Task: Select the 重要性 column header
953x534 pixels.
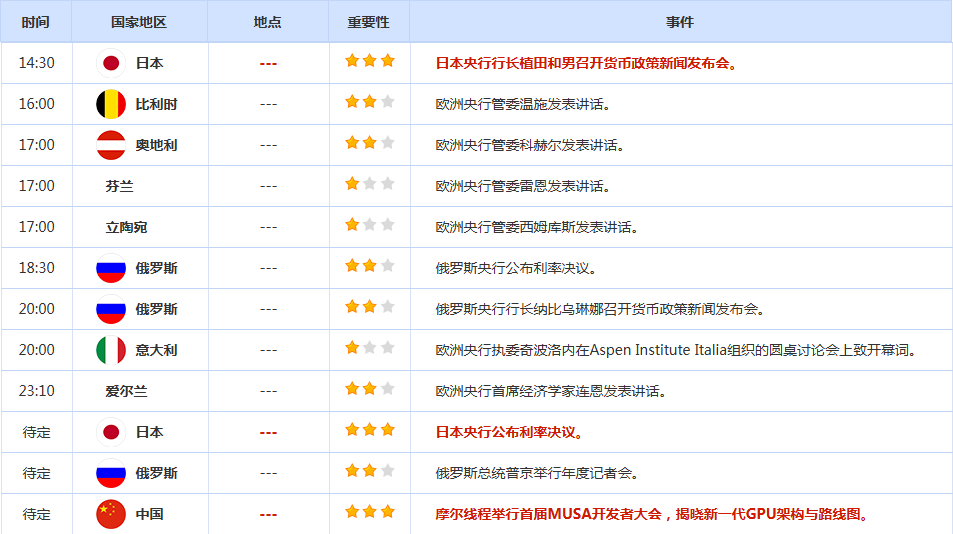Action: coord(368,22)
